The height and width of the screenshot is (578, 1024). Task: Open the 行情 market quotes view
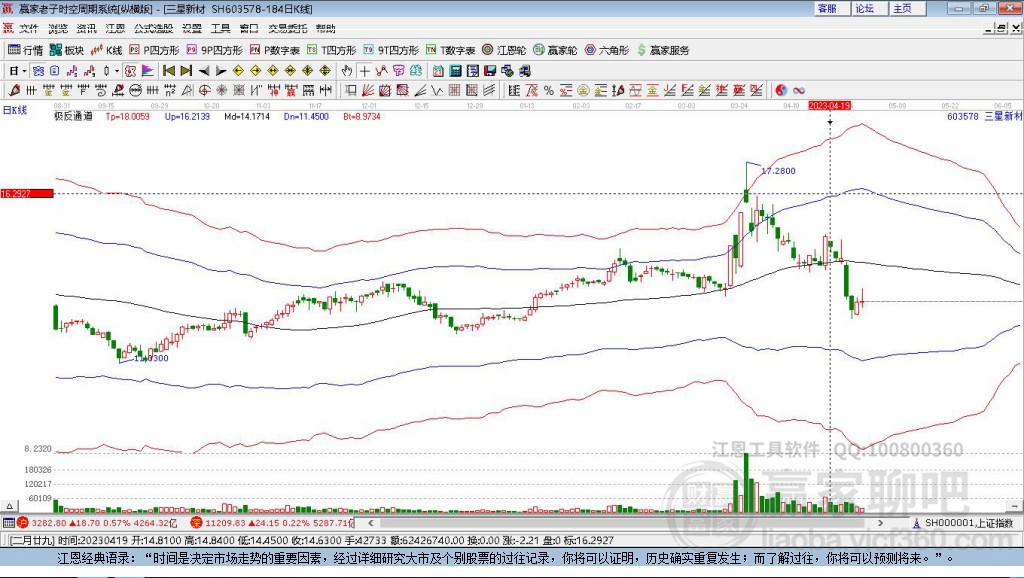25,50
